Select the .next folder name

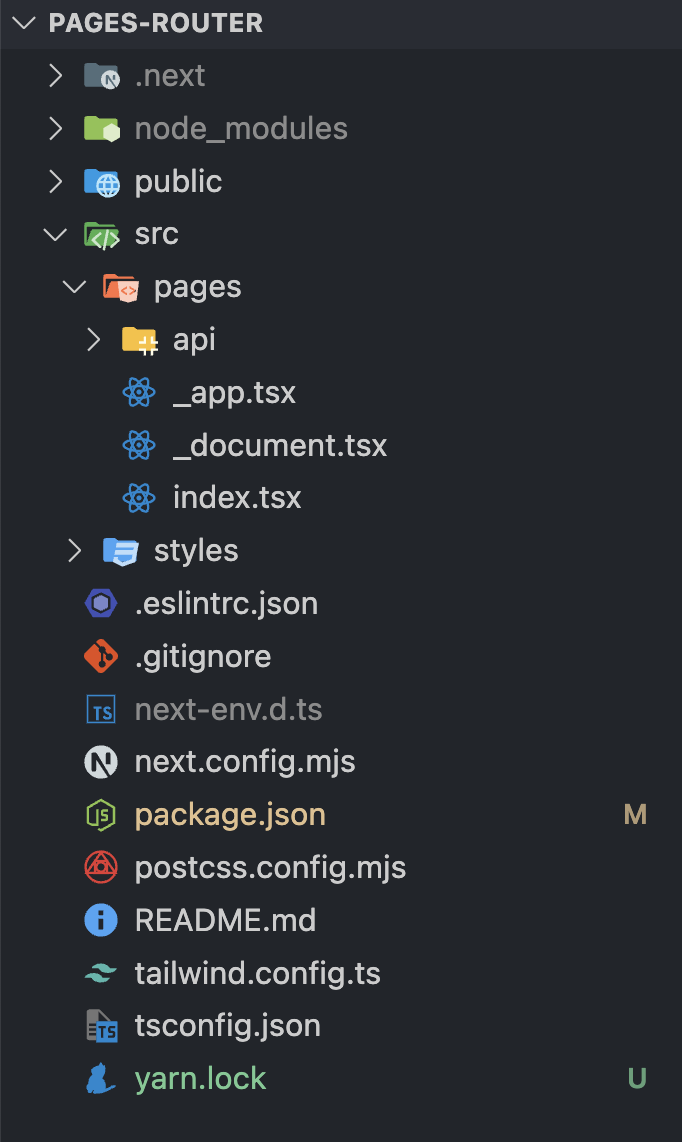coord(170,76)
